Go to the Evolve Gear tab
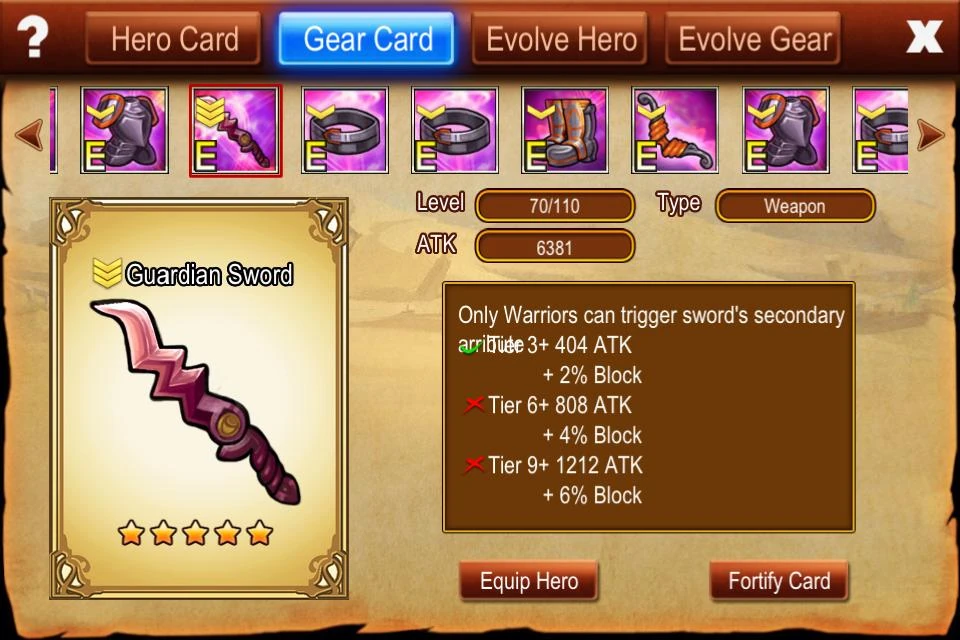 753,39
